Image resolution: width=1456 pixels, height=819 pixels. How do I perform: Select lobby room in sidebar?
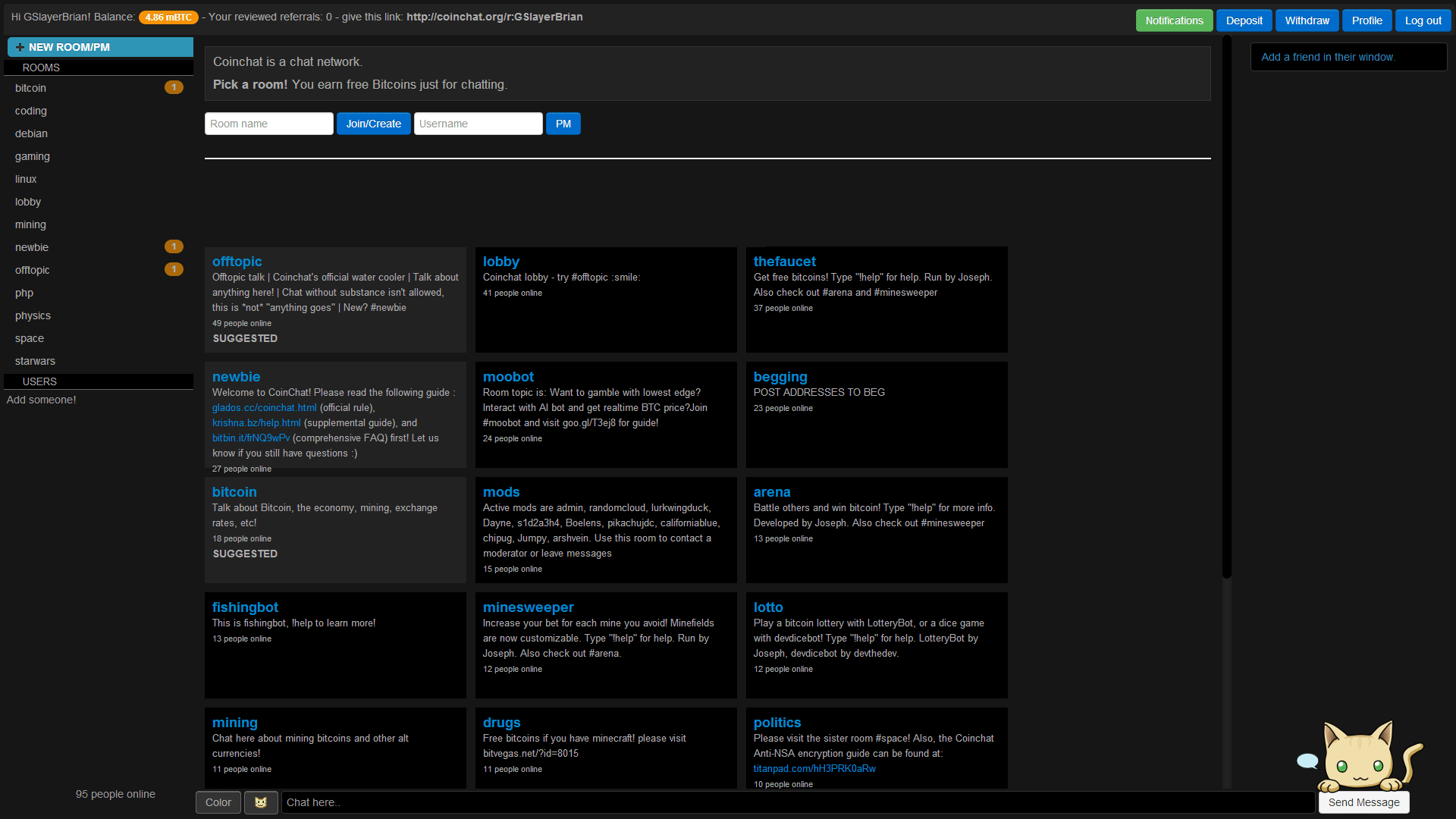click(28, 202)
